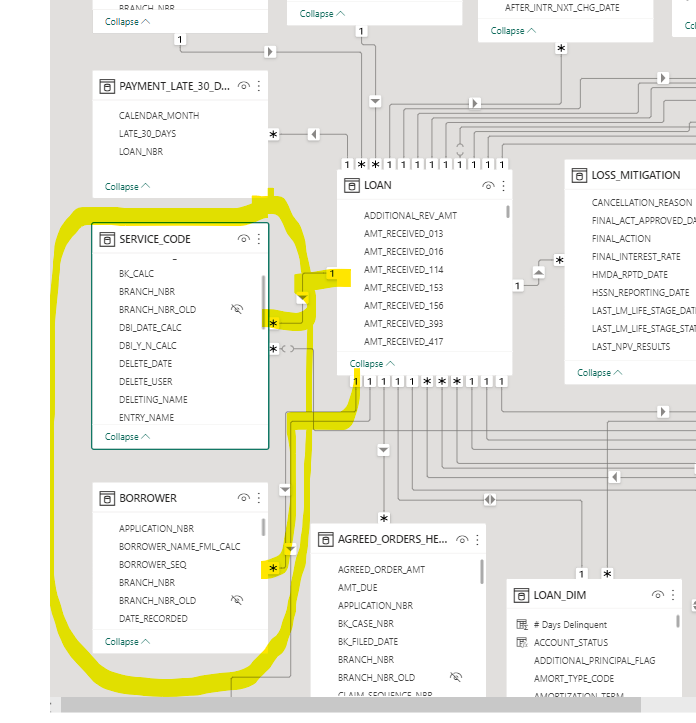
Task: Select BORROWER_SEQ field
Action: [153, 564]
